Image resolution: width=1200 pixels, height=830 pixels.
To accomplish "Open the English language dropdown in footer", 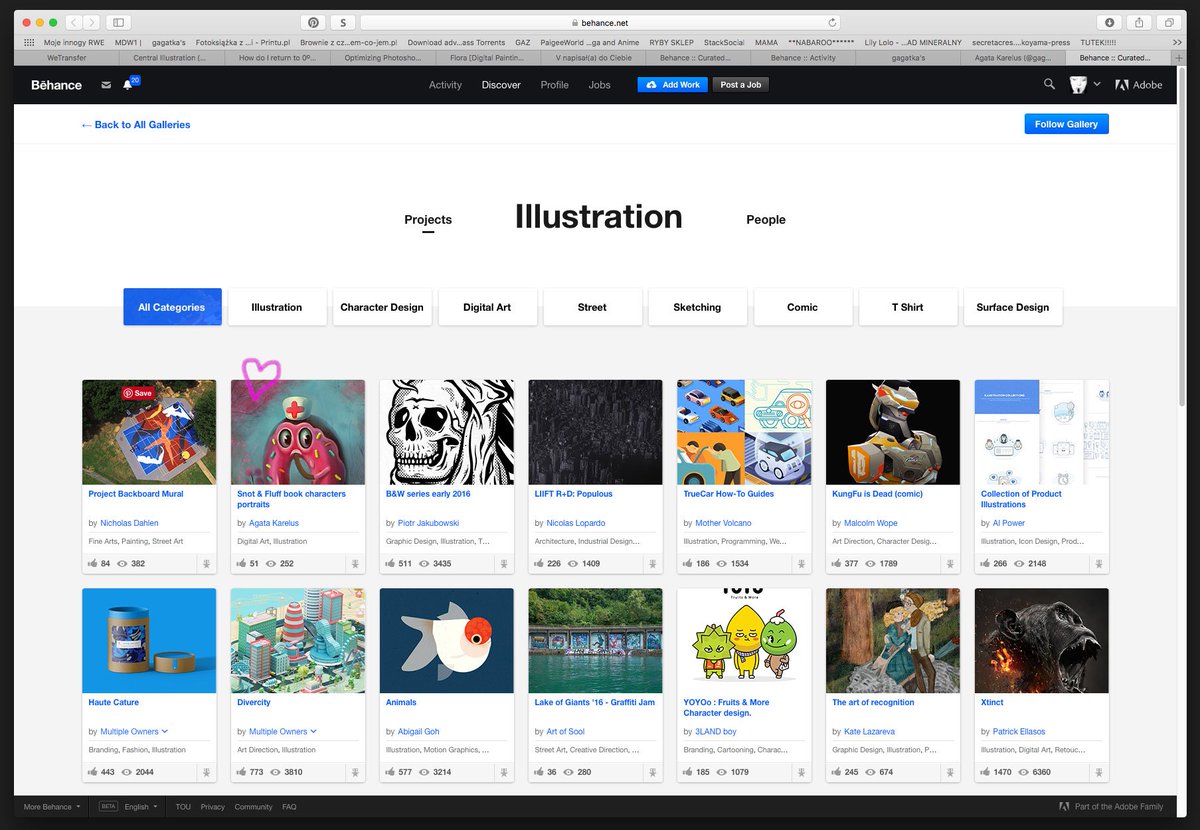I will click(140, 807).
